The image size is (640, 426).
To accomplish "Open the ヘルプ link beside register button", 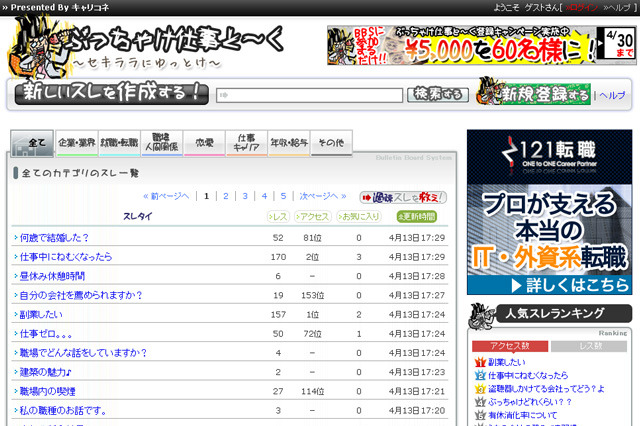I will (612, 95).
